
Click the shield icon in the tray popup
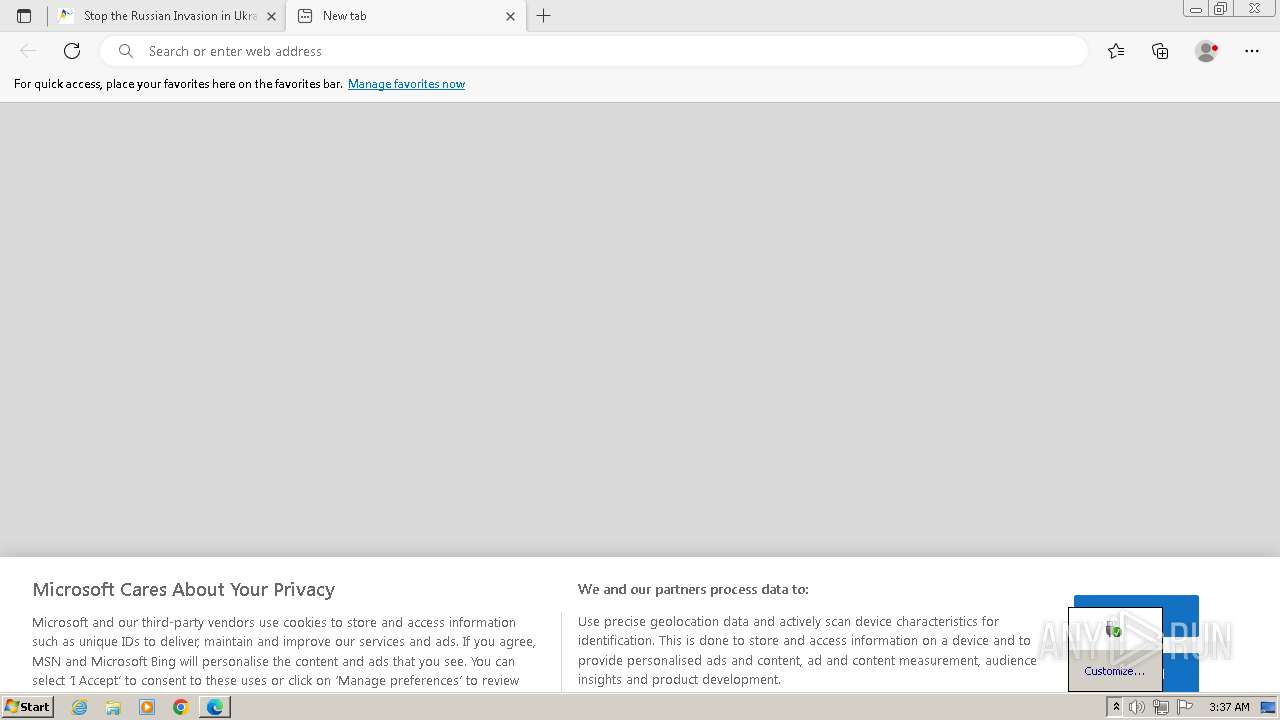point(1114,629)
